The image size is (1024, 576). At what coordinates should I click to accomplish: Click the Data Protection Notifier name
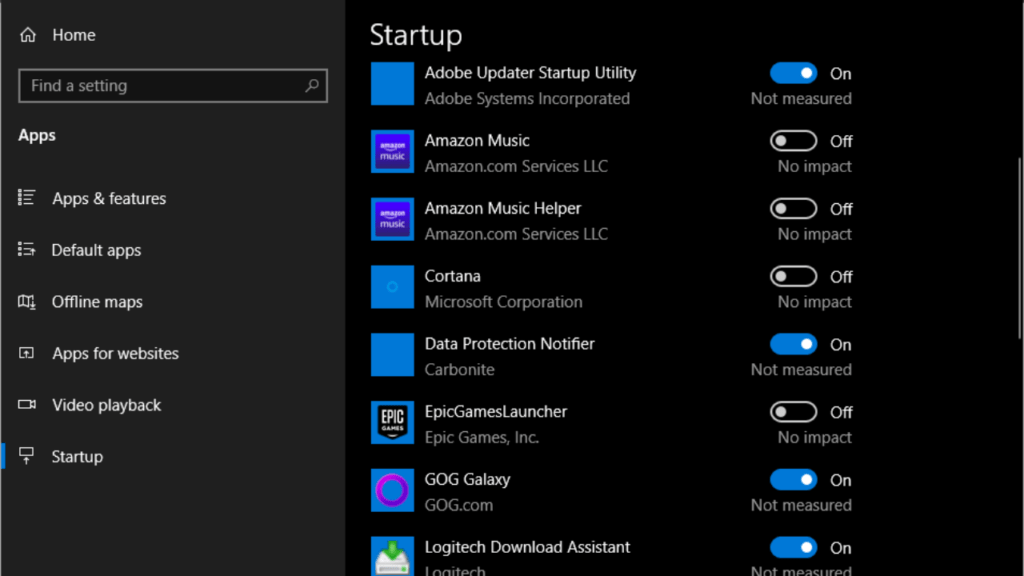tap(509, 344)
